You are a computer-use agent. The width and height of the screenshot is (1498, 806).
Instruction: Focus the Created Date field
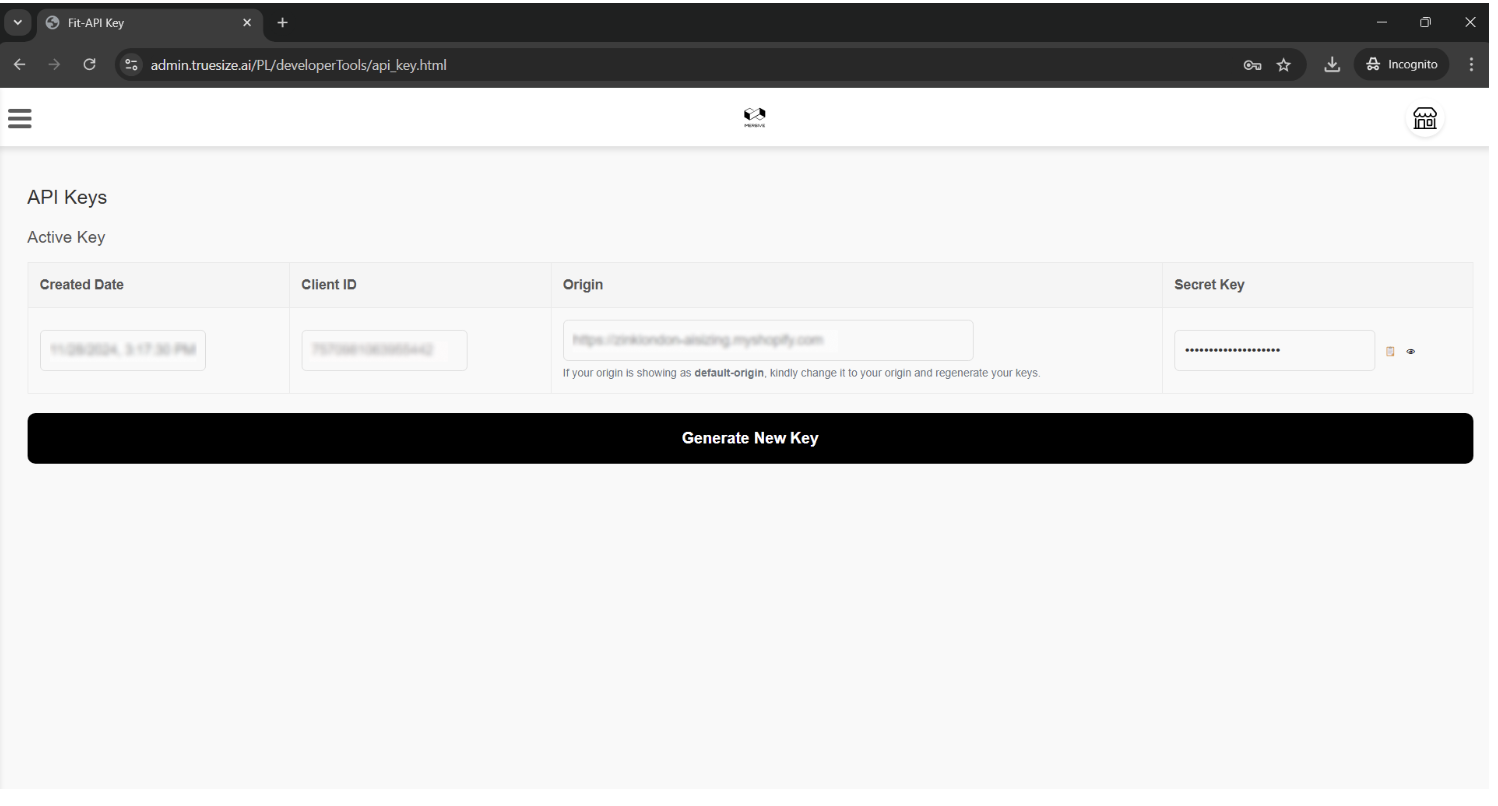point(123,350)
